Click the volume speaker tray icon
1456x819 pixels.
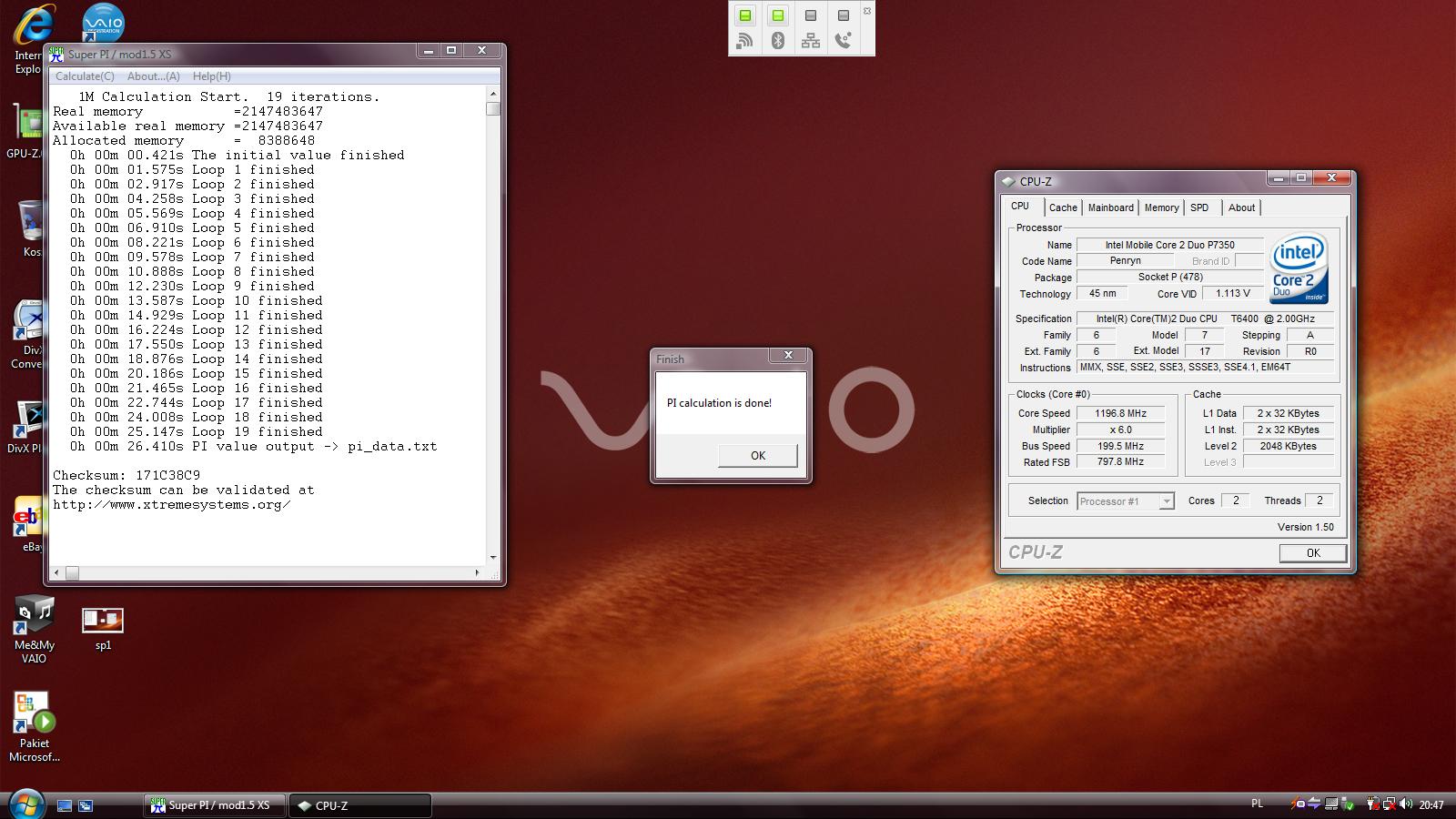[x=1406, y=804]
